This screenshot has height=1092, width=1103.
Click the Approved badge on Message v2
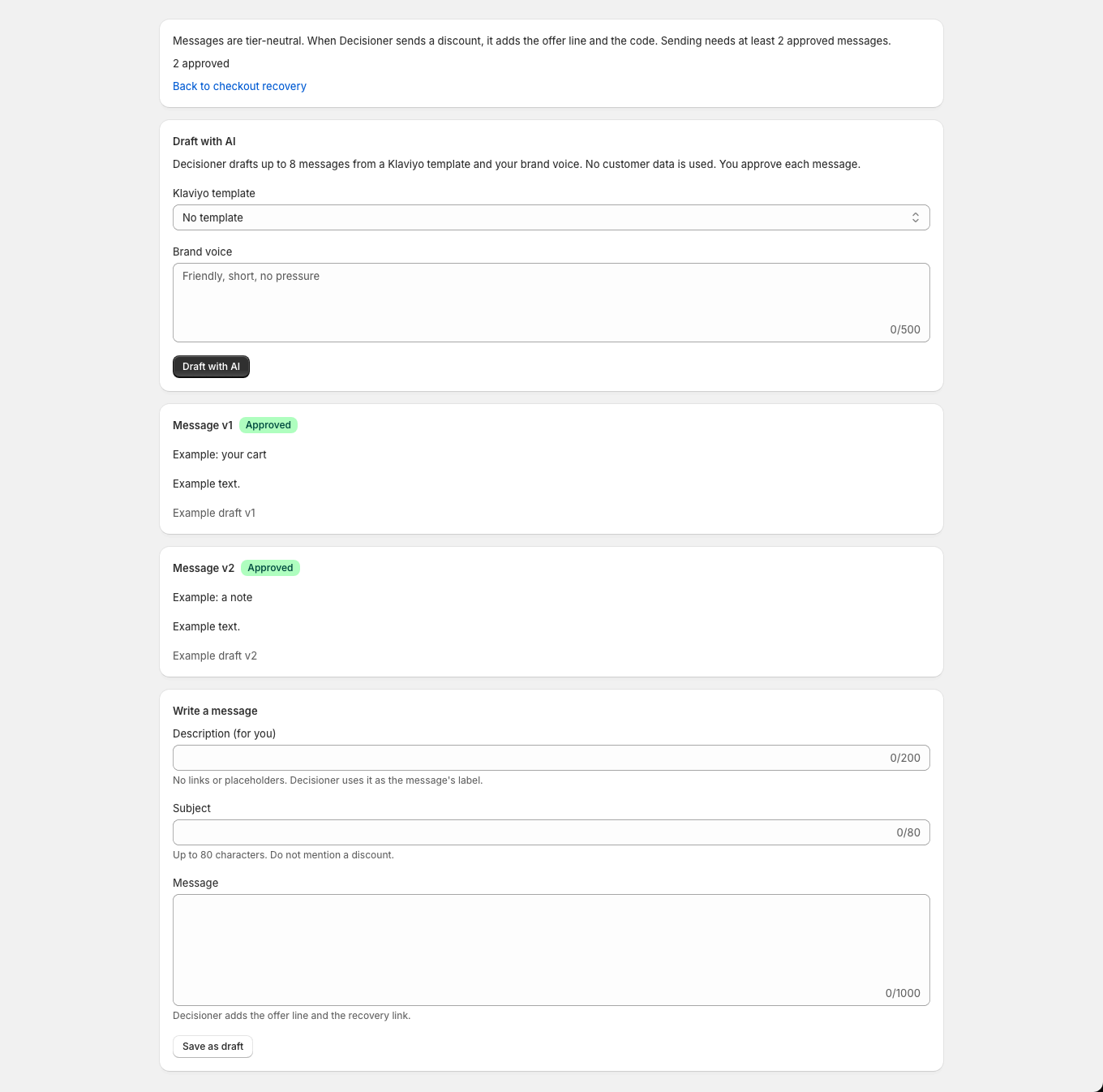point(270,568)
